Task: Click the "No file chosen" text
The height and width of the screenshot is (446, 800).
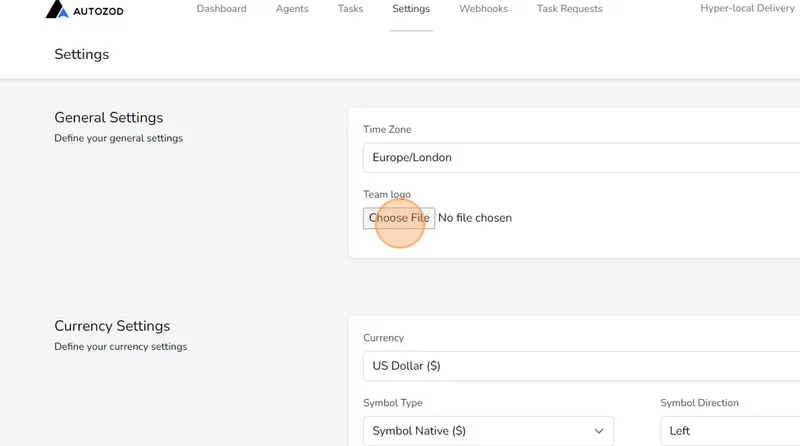Action: [x=475, y=218]
